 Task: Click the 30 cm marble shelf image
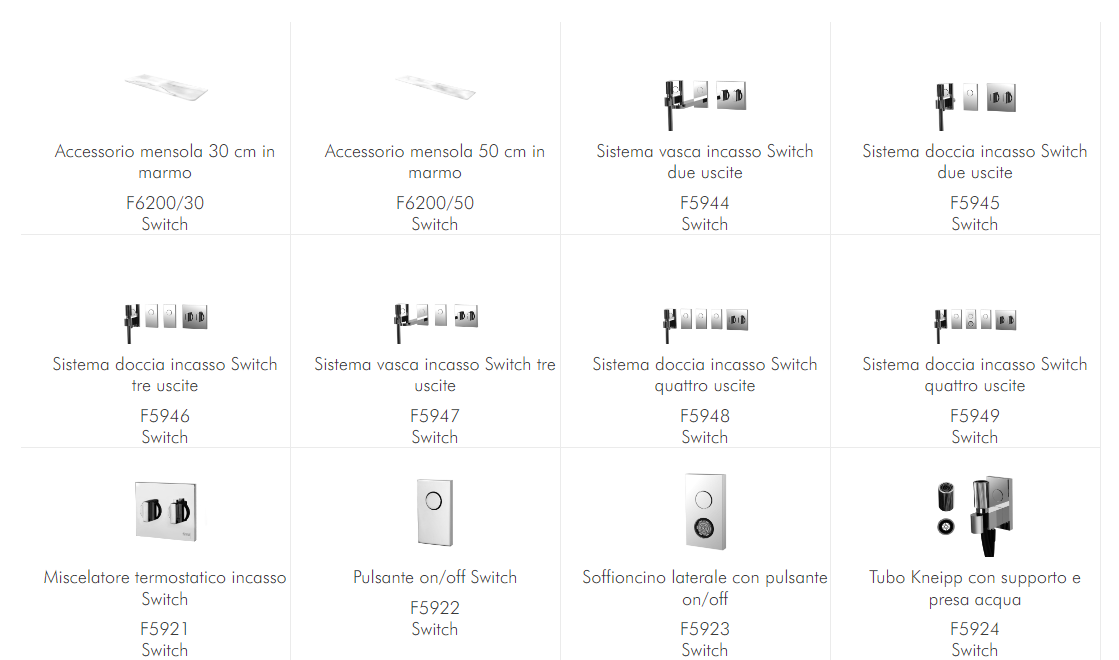(166, 87)
